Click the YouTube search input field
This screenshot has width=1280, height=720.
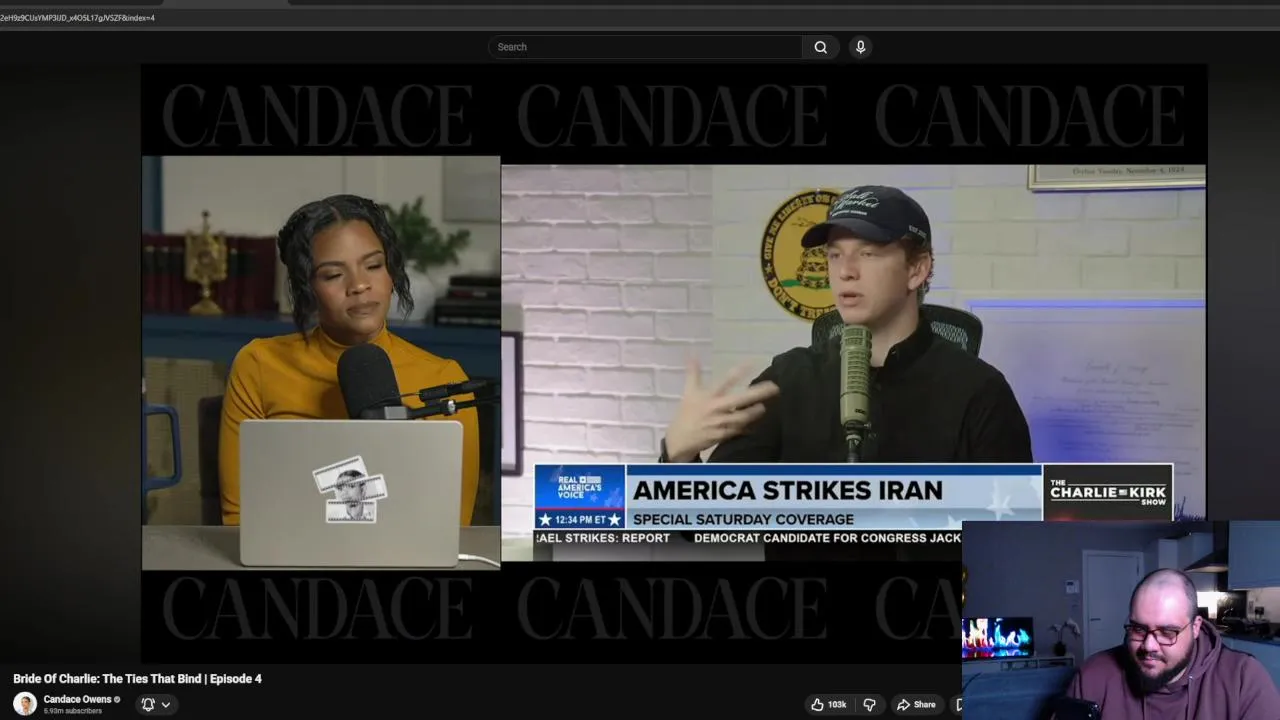[x=645, y=47]
